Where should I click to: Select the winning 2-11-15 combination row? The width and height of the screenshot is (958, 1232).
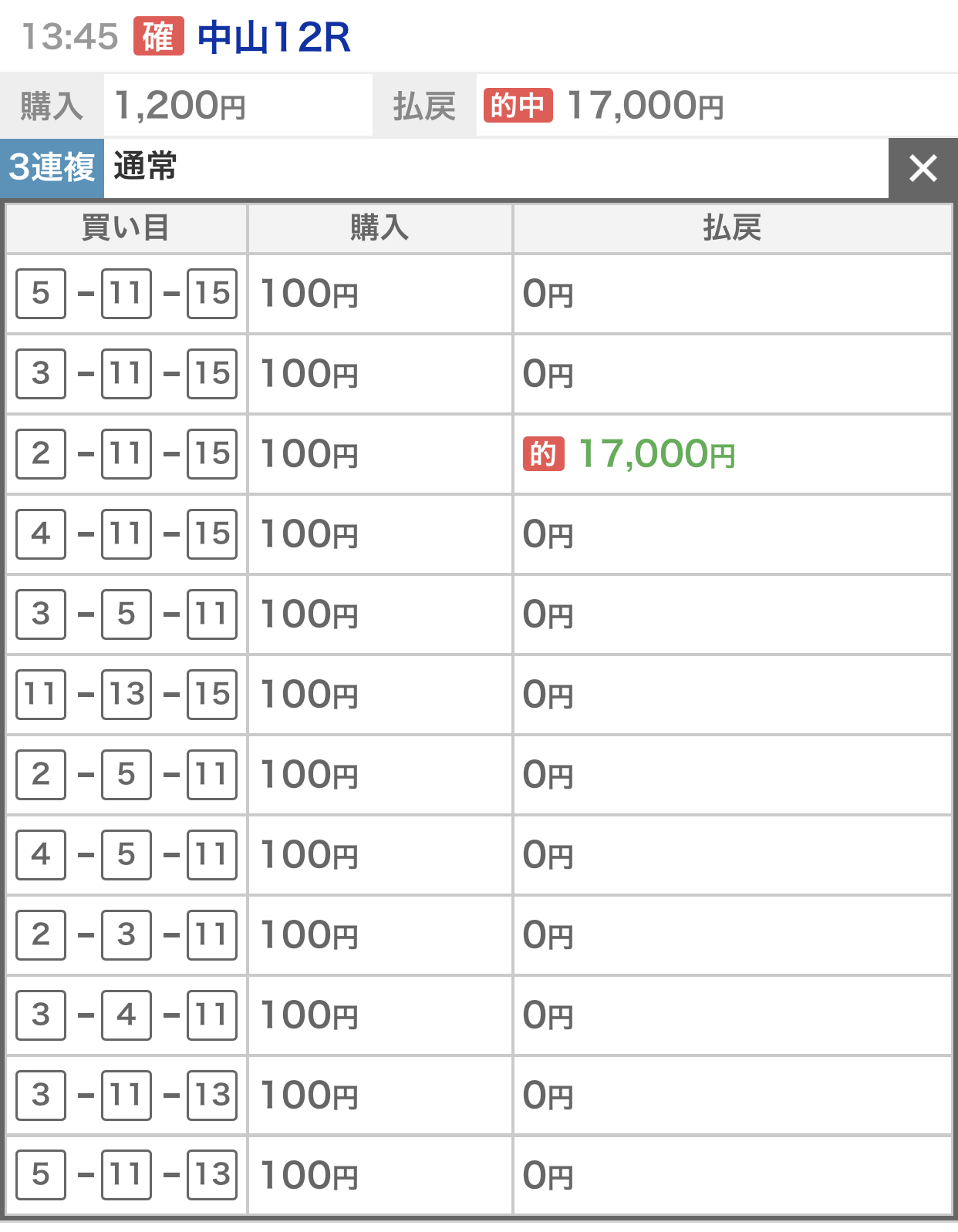tap(126, 454)
